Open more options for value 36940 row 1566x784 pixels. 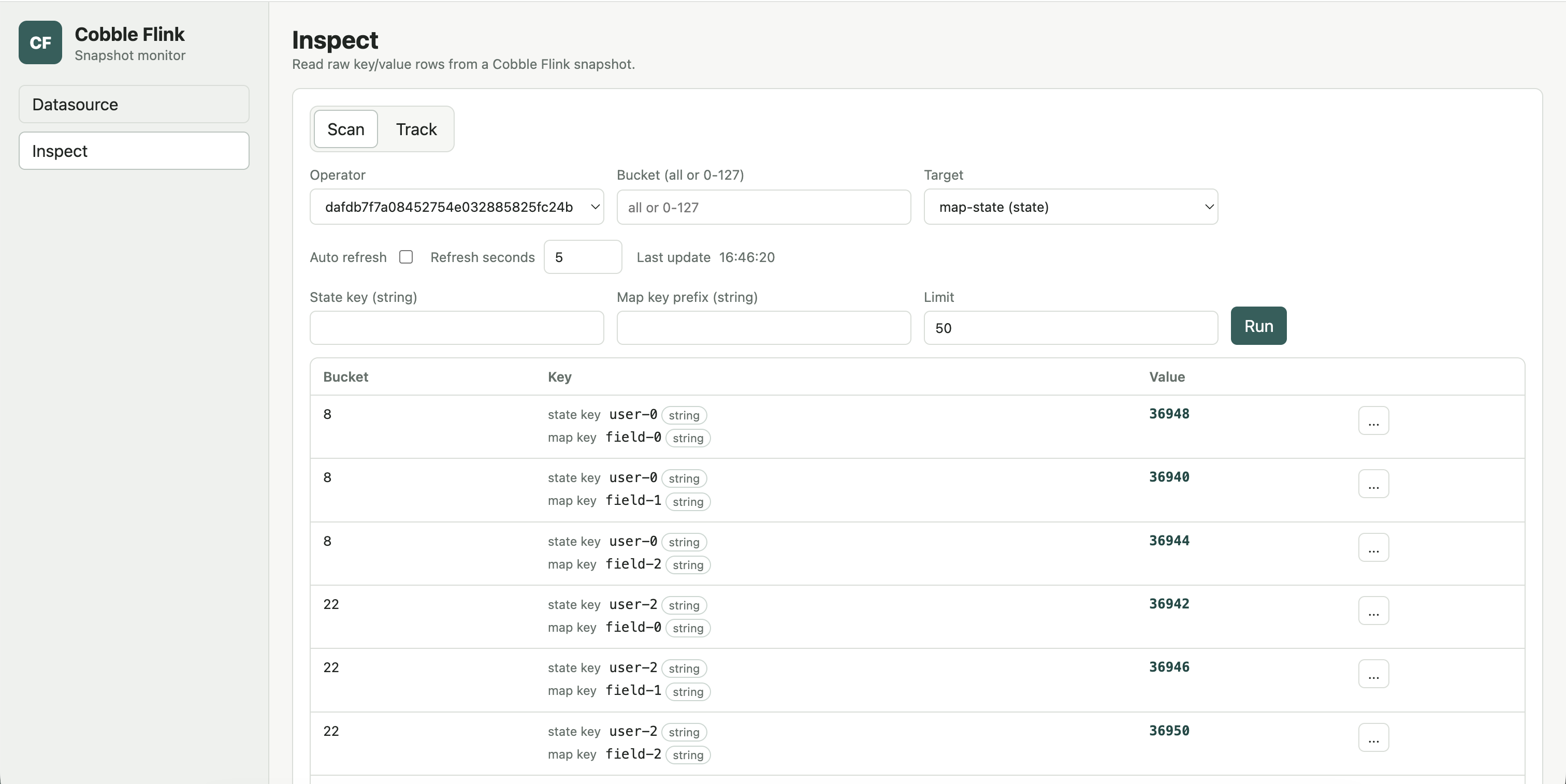point(1373,484)
